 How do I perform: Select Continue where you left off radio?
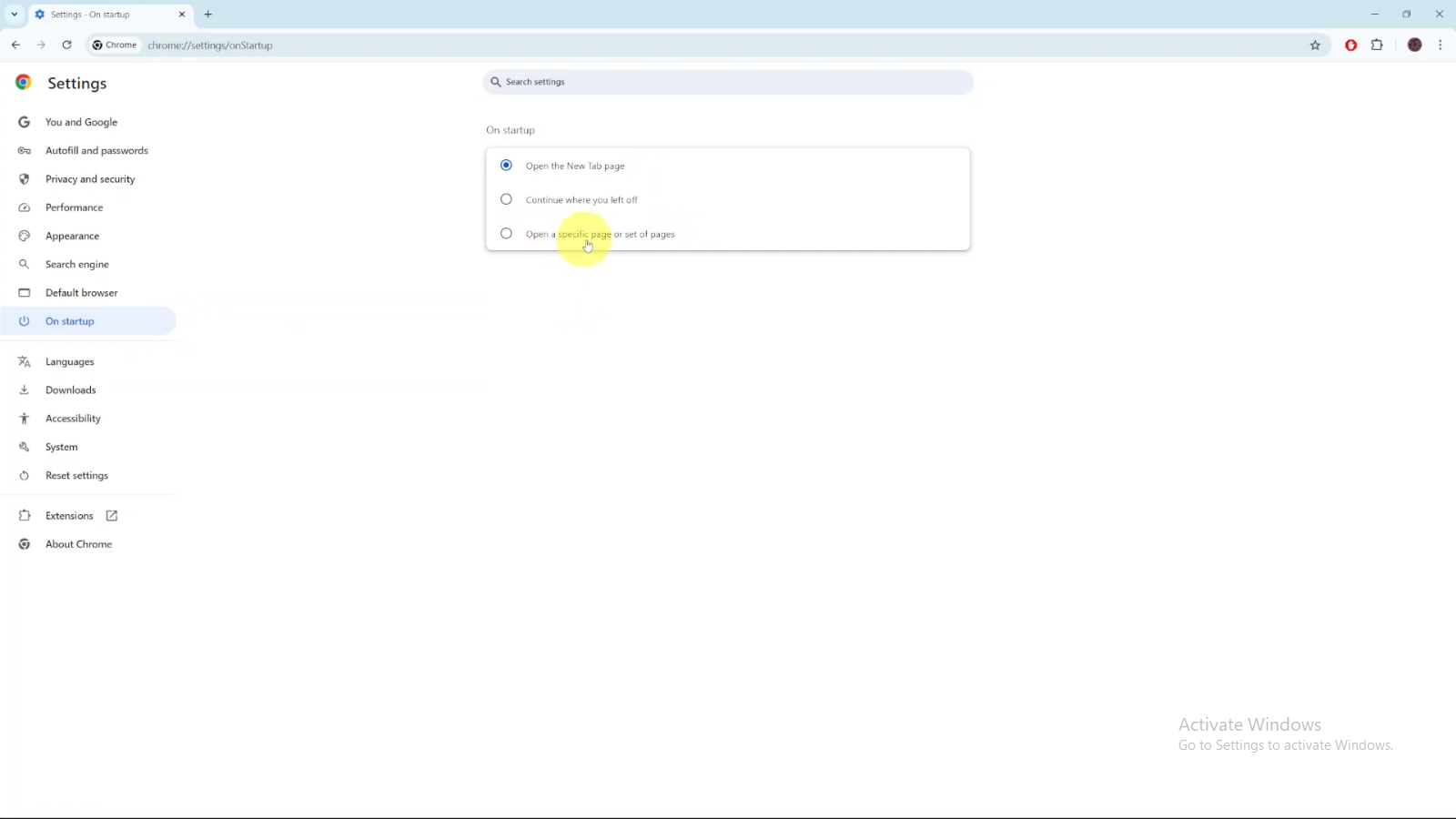(506, 199)
